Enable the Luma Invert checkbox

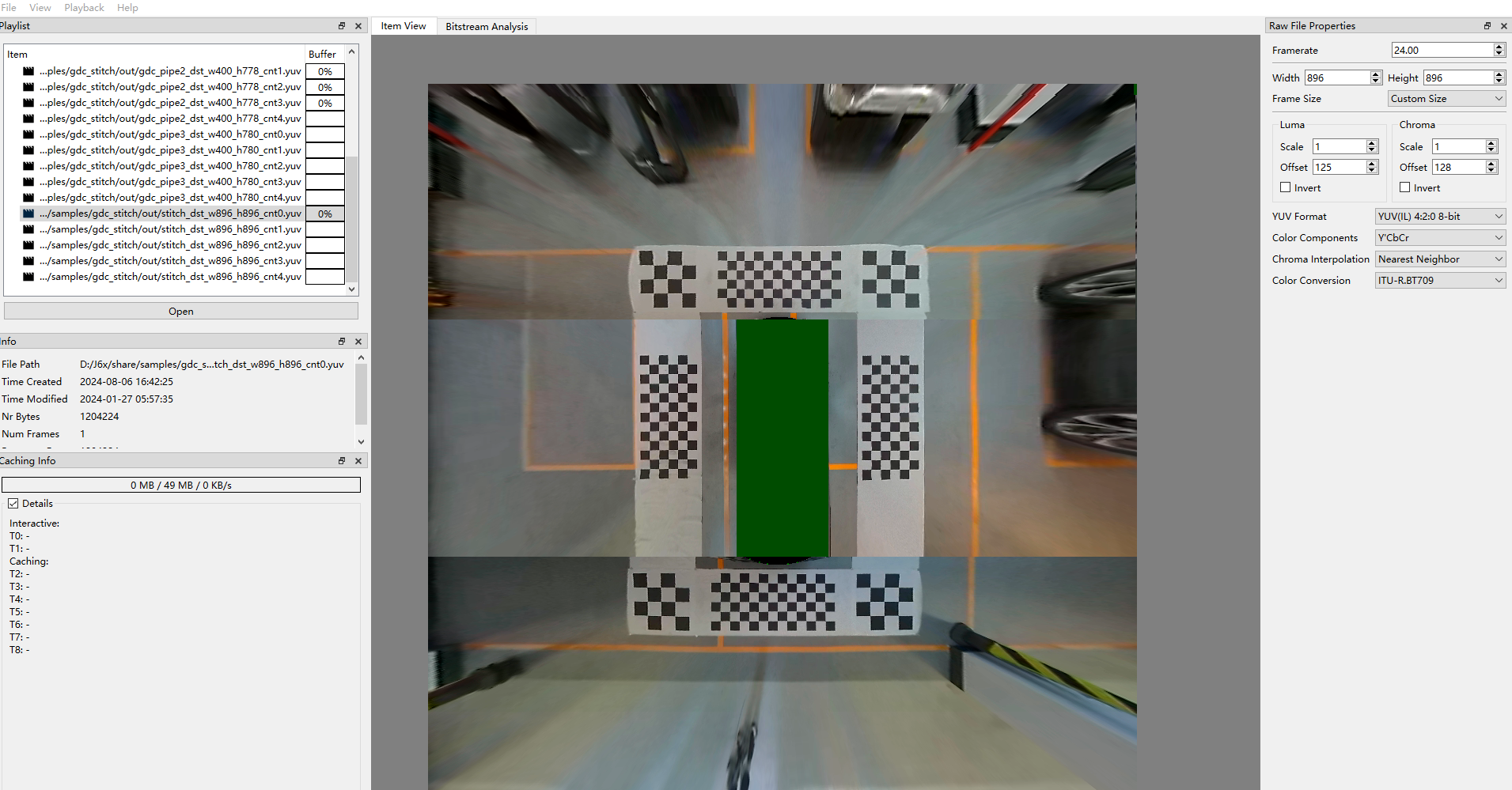click(1286, 187)
